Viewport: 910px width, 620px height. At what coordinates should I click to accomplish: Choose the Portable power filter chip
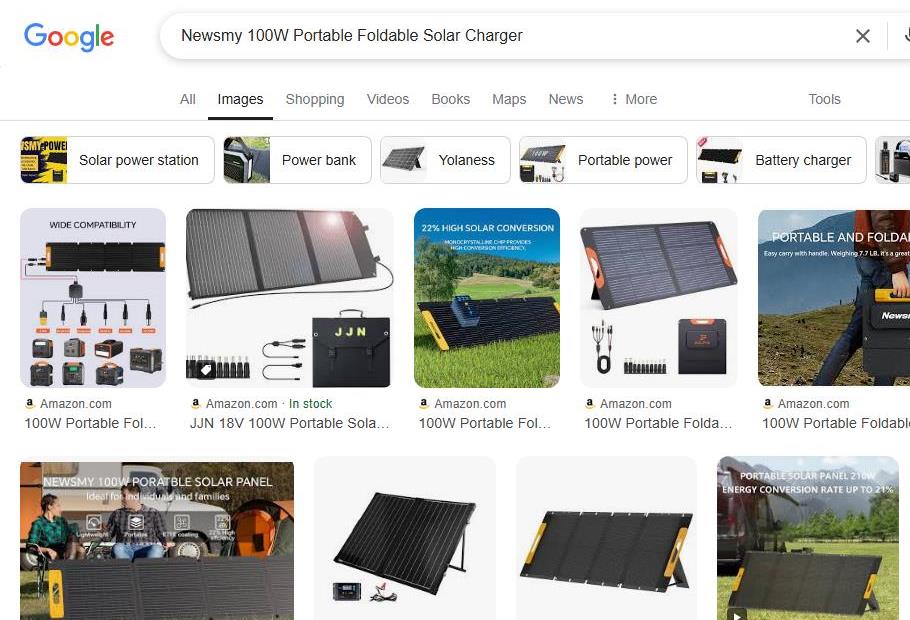point(603,160)
